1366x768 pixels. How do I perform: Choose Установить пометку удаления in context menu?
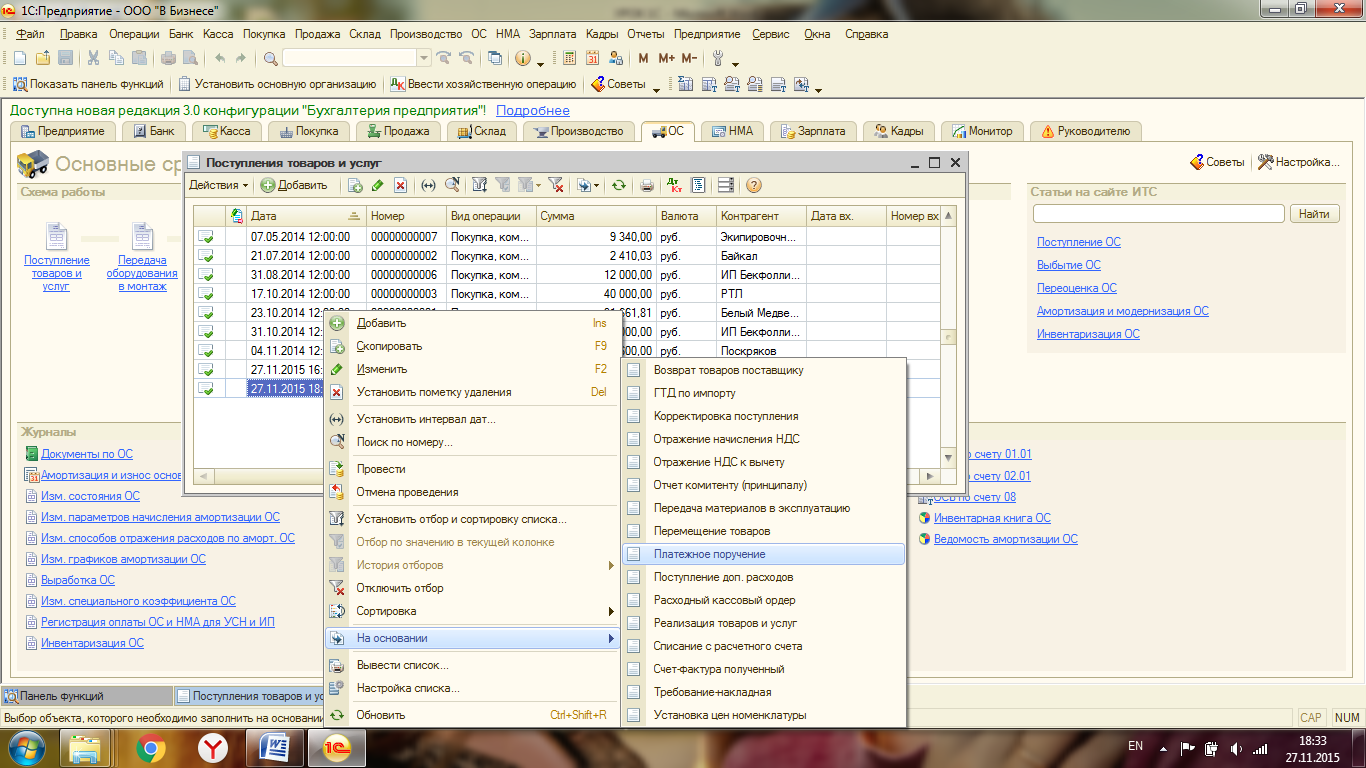tap(472, 392)
